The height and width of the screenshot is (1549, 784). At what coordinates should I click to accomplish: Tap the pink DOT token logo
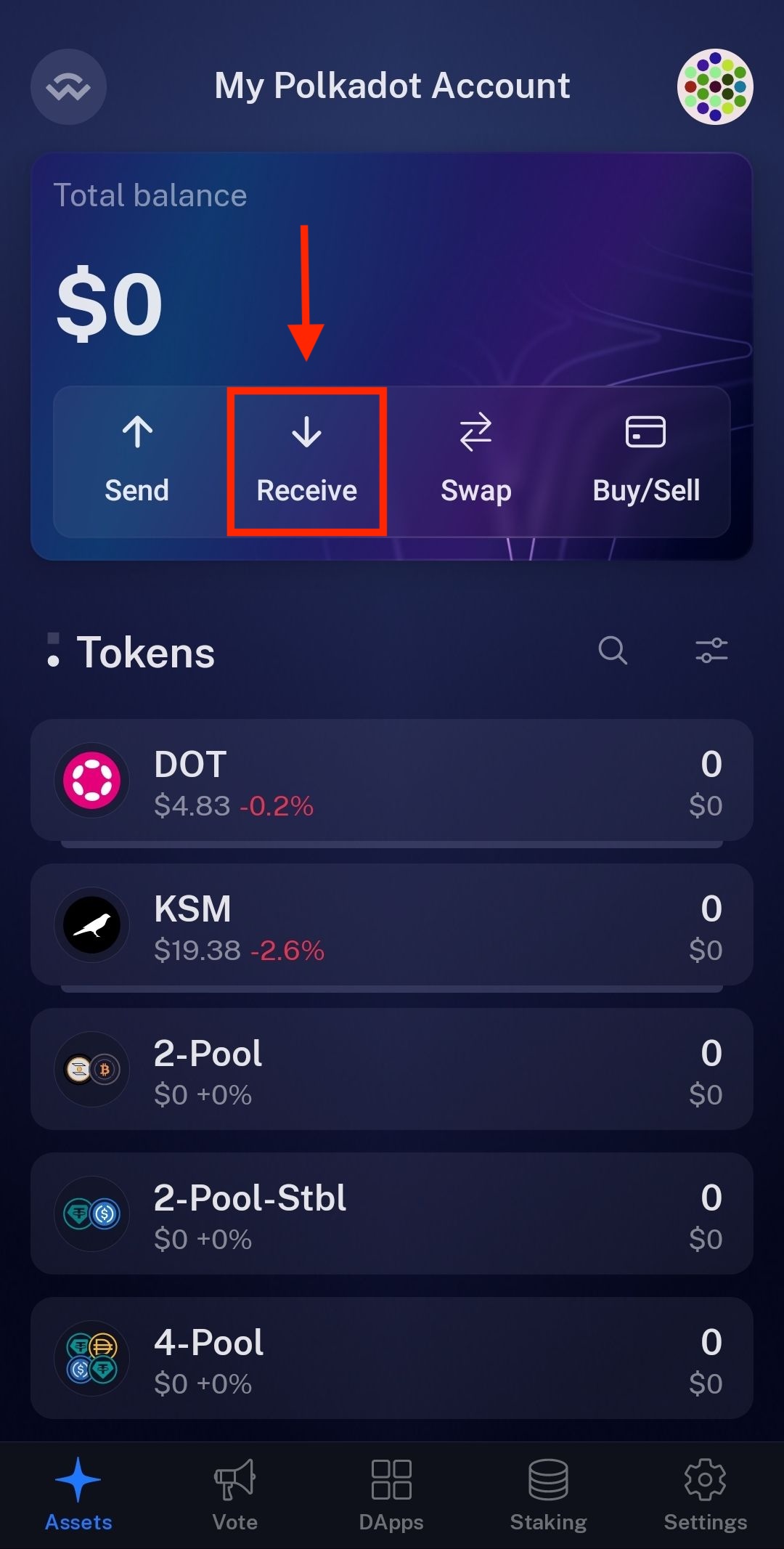pos(92,781)
